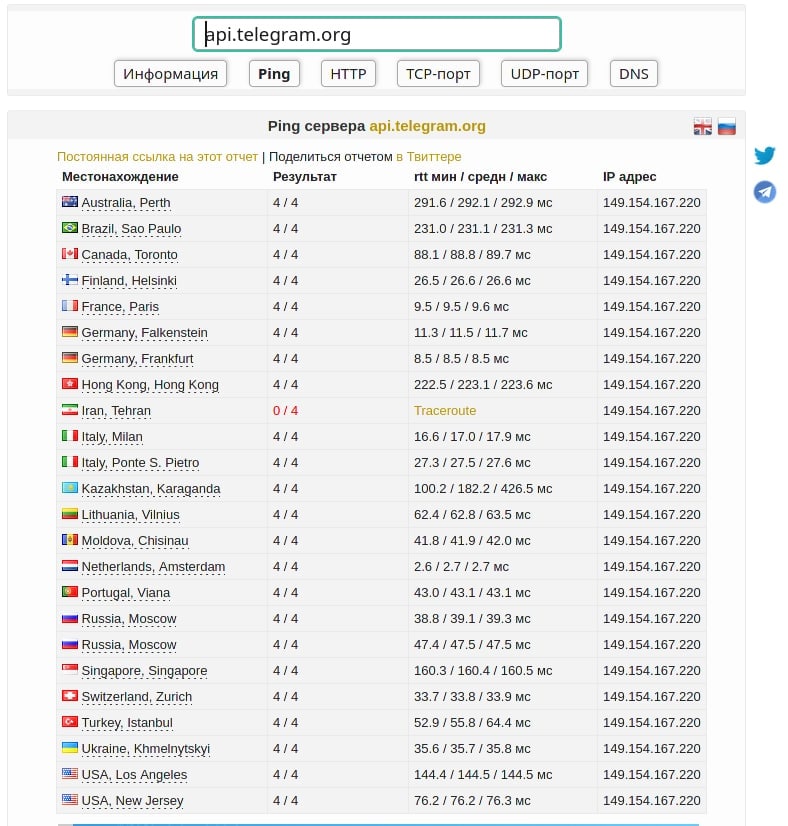Click the 100.2 / 182.2 / 426.5 мс value

483,489
